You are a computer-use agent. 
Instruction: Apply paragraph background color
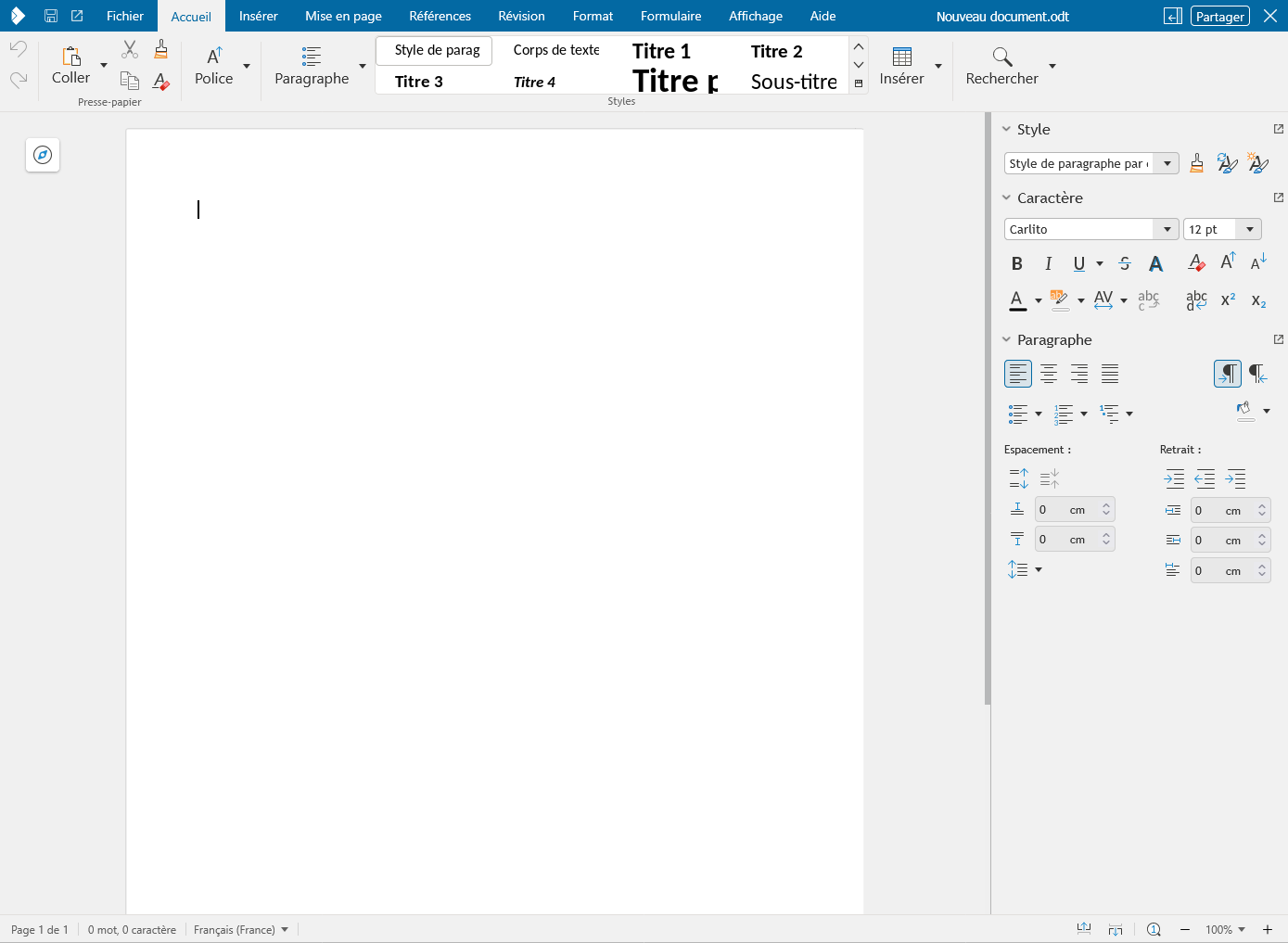[x=1245, y=410]
